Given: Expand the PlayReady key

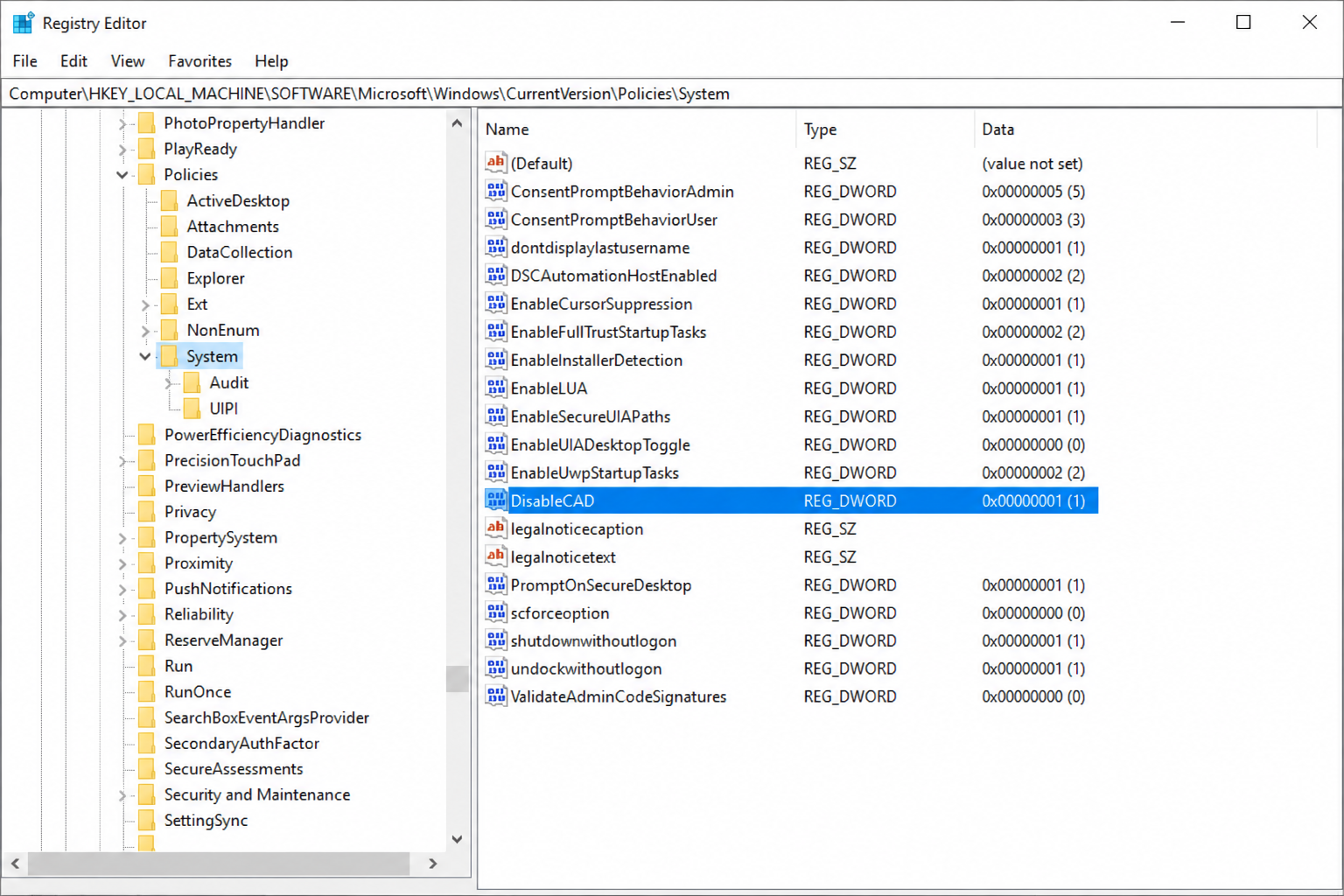Looking at the screenshot, I should tap(122, 150).
